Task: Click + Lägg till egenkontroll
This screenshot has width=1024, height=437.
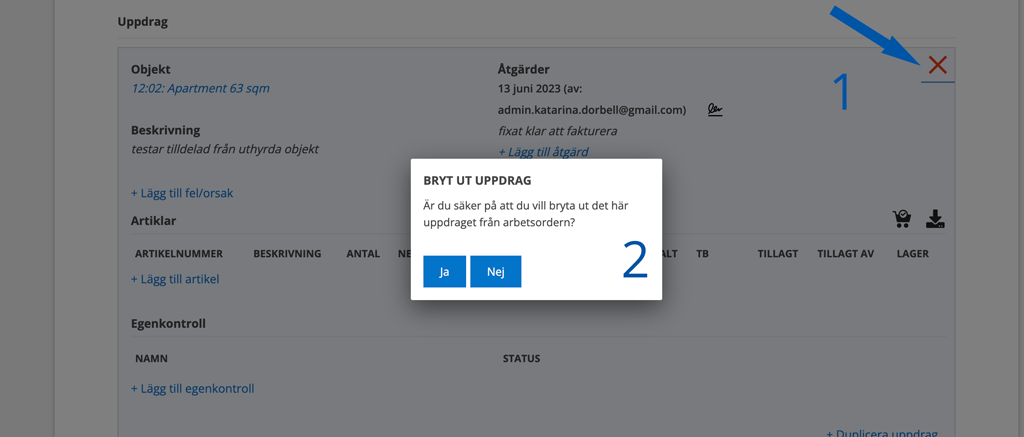Action: point(192,389)
